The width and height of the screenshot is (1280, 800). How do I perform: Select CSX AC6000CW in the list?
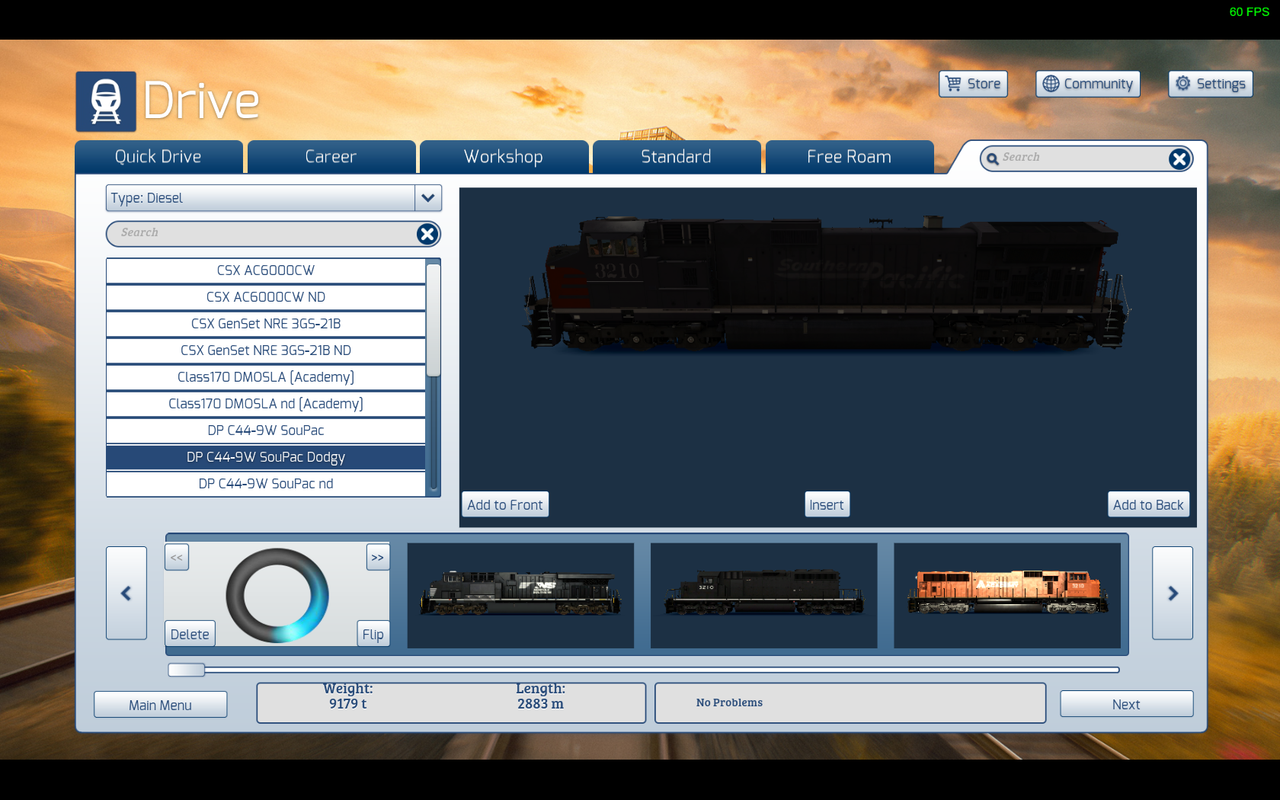pyautogui.click(x=266, y=271)
